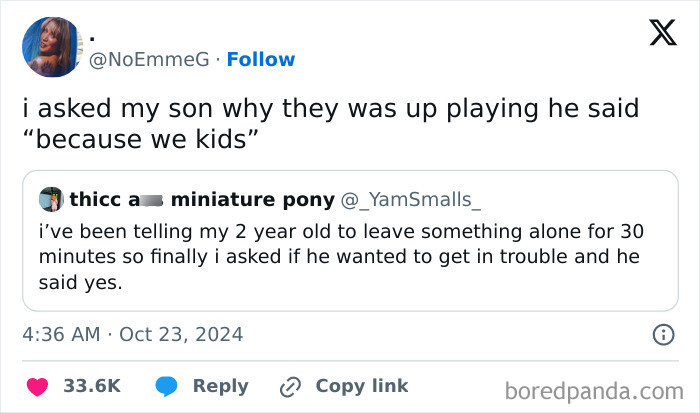Open the NoEmmeG profile avatar

pos(51,46)
